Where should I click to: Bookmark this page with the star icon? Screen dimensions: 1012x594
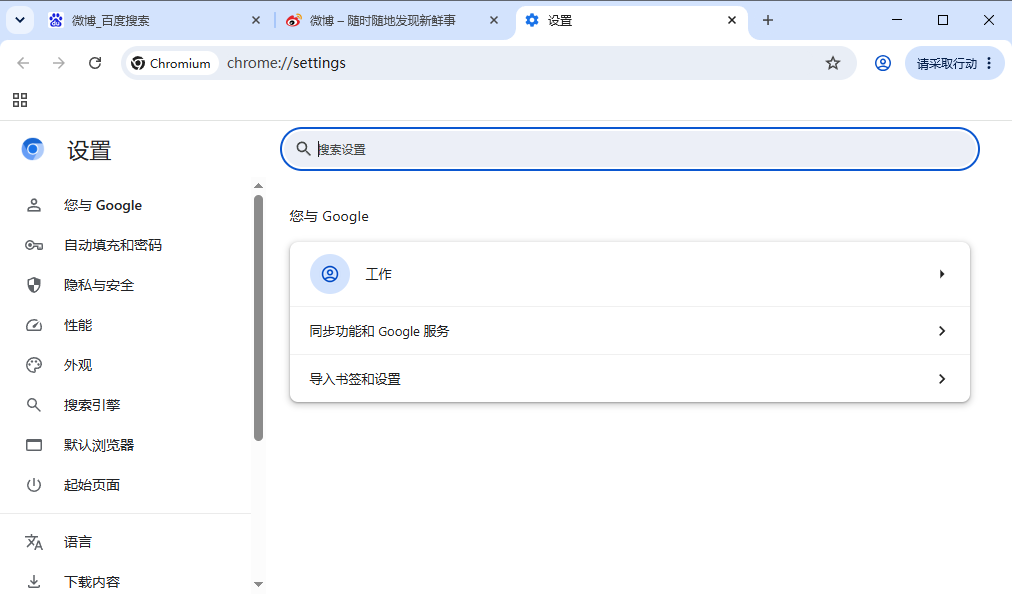point(833,63)
